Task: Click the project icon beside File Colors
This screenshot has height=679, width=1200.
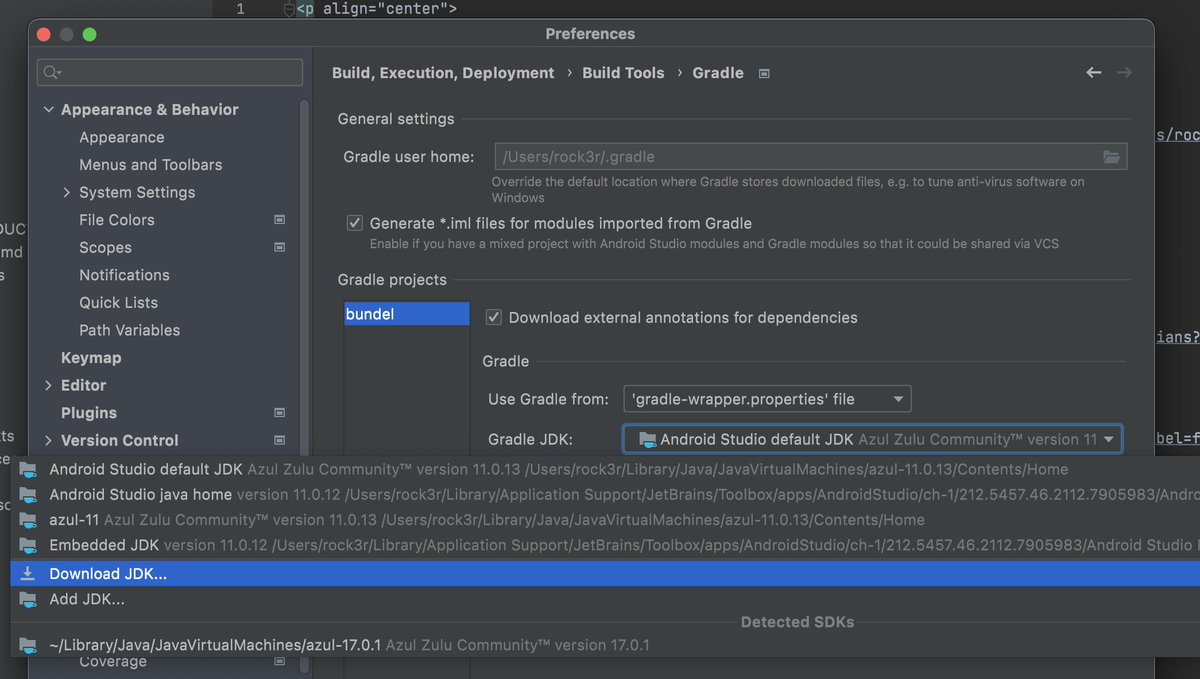Action: pyautogui.click(x=280, y=220)
